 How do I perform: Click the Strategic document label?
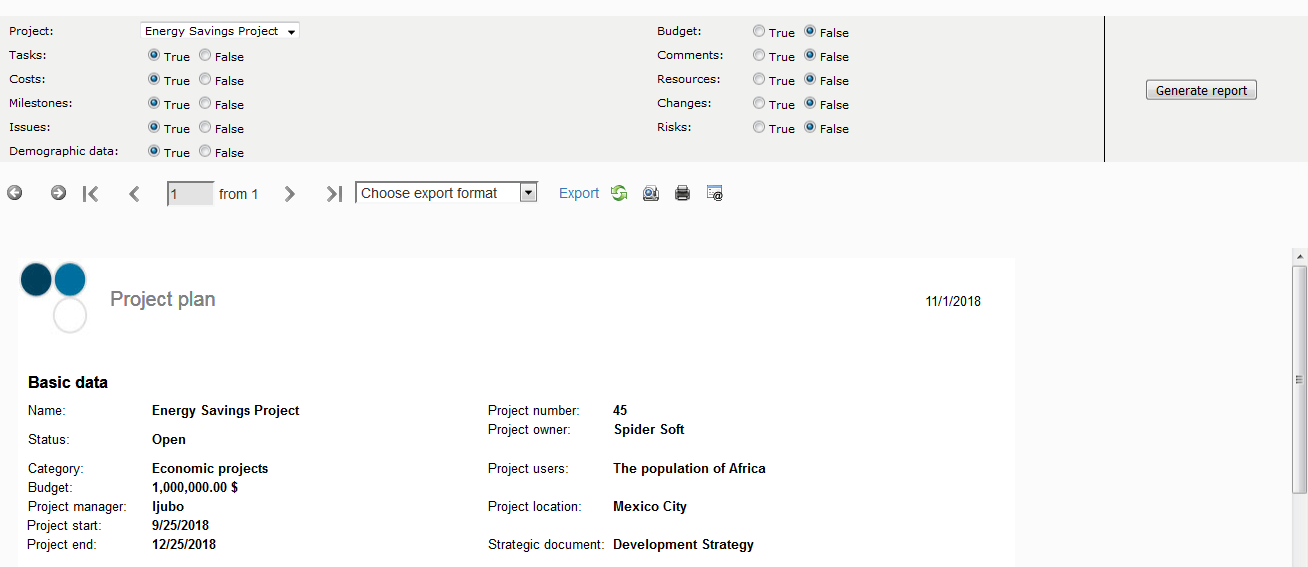coord(546,544)
